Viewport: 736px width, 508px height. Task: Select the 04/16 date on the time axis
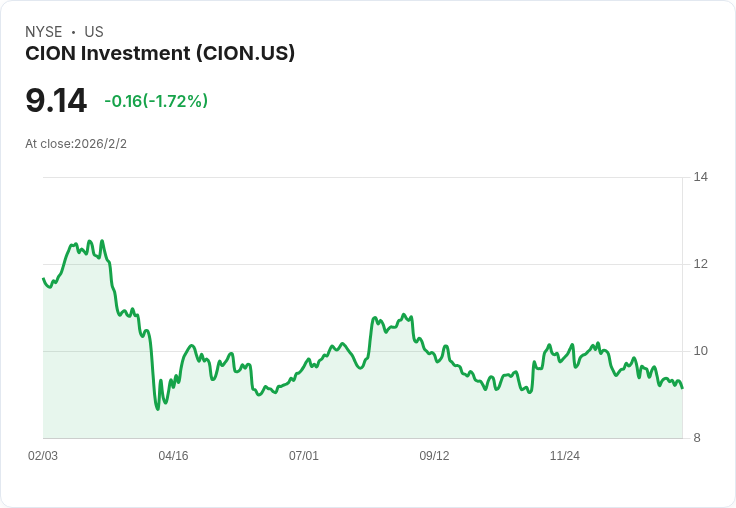173,456
